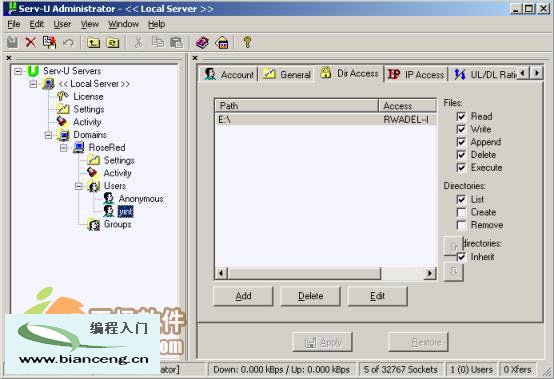The height and width of the screenshot is (379, 554).
Task: Click the Edit button below path list
Action: coord(377,296)
